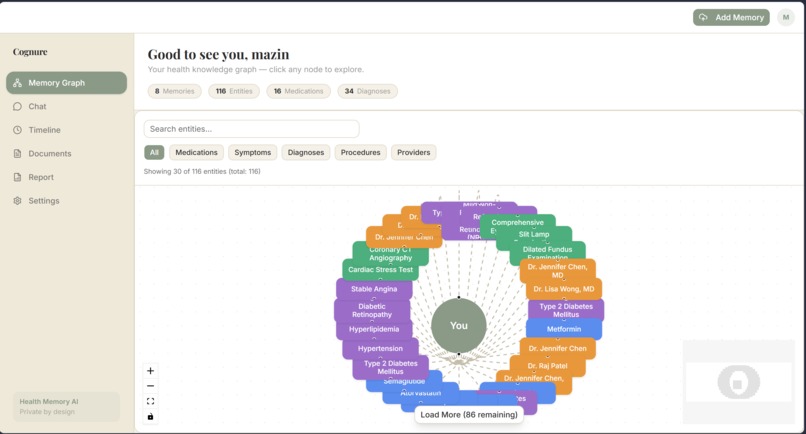This screenshot has width=806, height=434.
Task: Click the central You node
Action: tap(459, 326)
